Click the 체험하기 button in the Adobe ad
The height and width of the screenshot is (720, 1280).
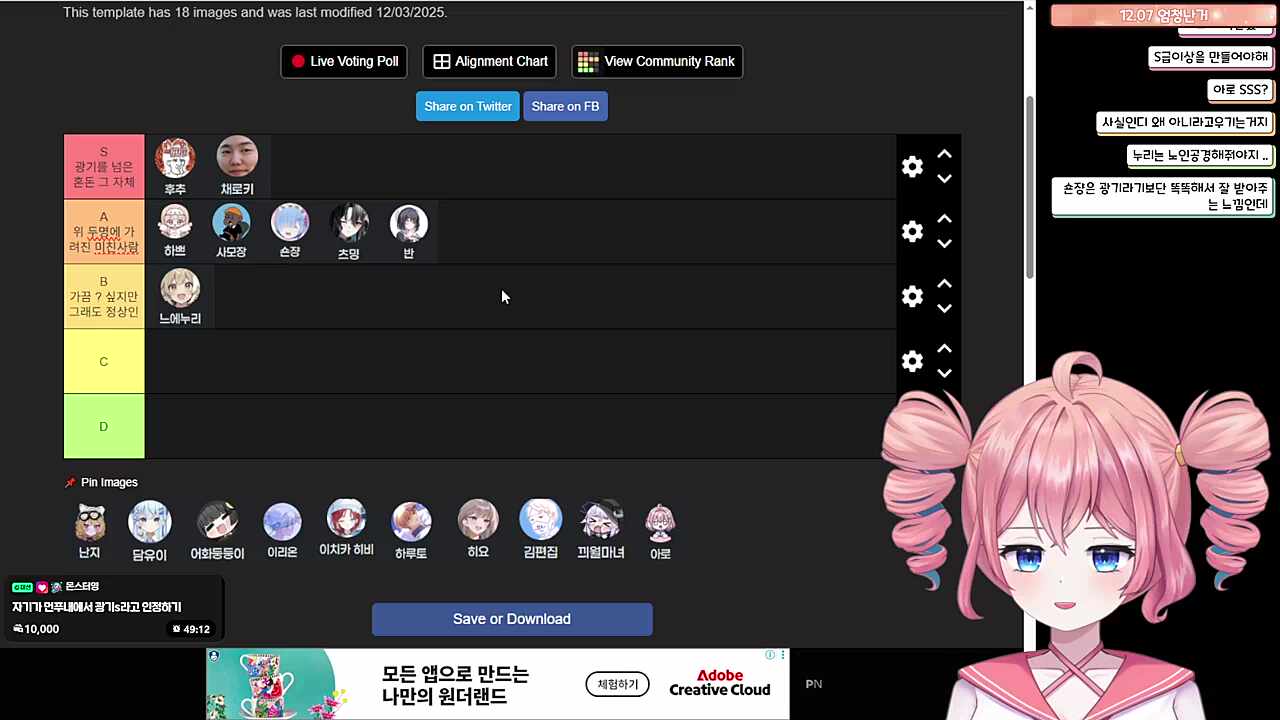coord(617,683)
